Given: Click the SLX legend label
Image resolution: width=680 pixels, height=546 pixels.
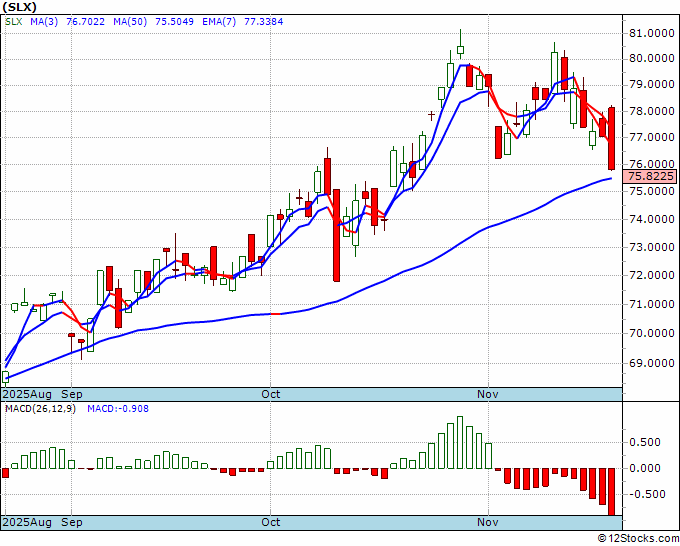Looking at the screenshot, I should pyautogui.click(x=14, y=21).
